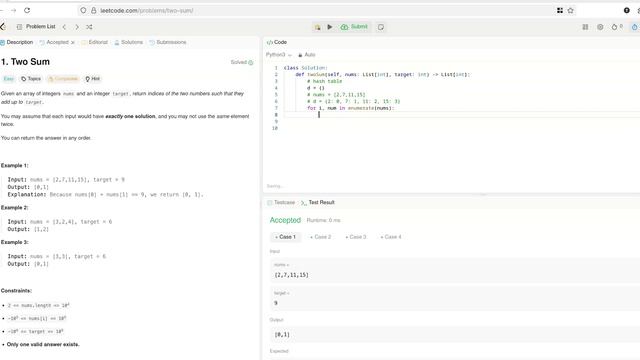Viewport: 640px width, 360px height.
Task: Select Case 4 result
Action: coord(391,237)
